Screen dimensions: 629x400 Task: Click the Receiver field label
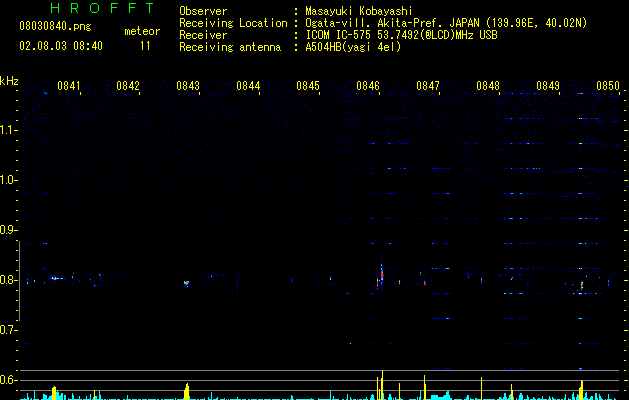click(x=203, y=35)
